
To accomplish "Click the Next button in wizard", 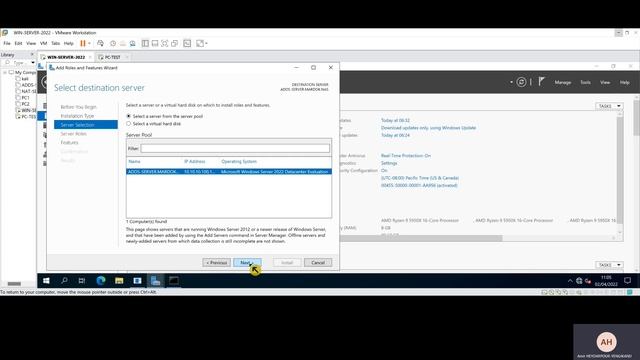I will coord(247,262).
